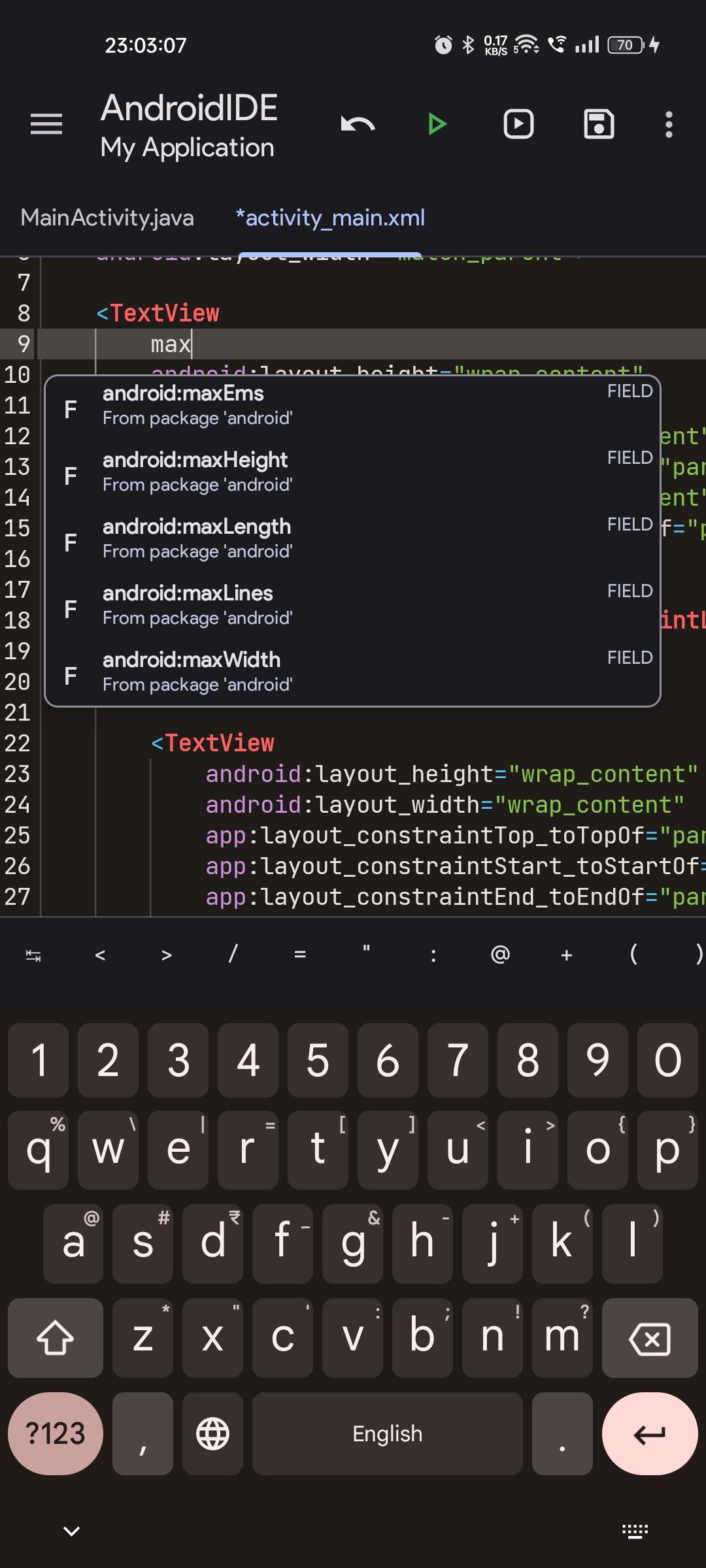Viewport: 706px width, 1568px height.
Task: Toggle the shift key on keyboard
Action: [x=55, y=1337]
